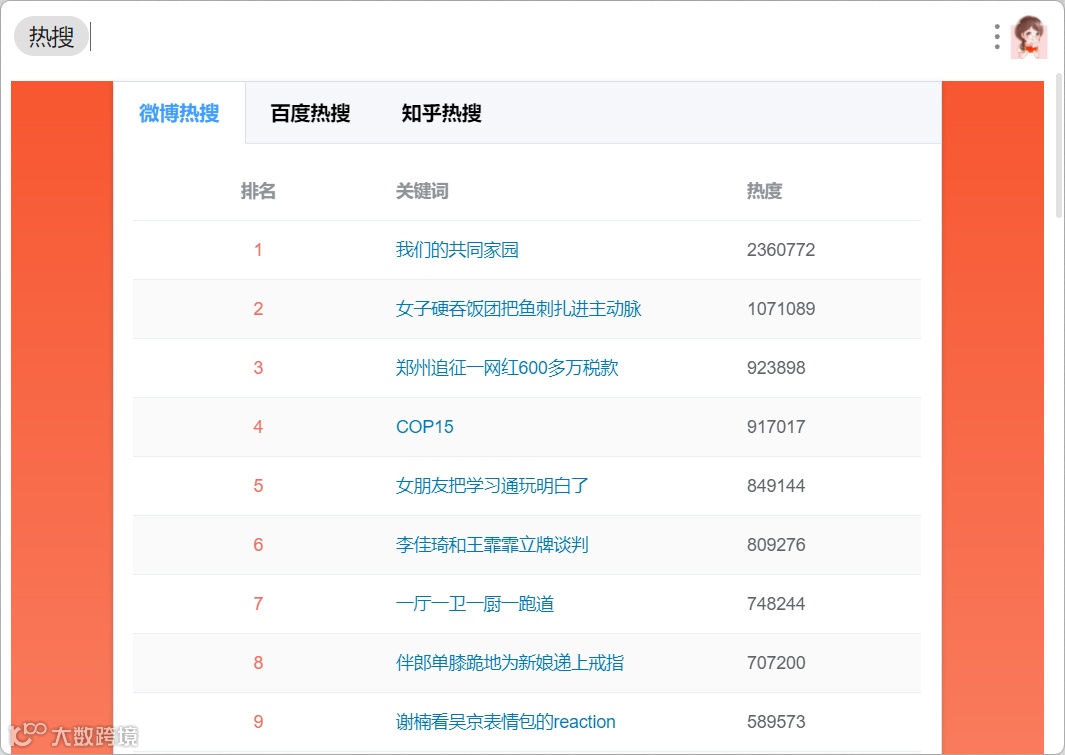The height and width of the screenshot is (755, 1065).
Task: Open 女子硬吞饭团把鱼刺扎进主动脉 link
Action: 518,309
